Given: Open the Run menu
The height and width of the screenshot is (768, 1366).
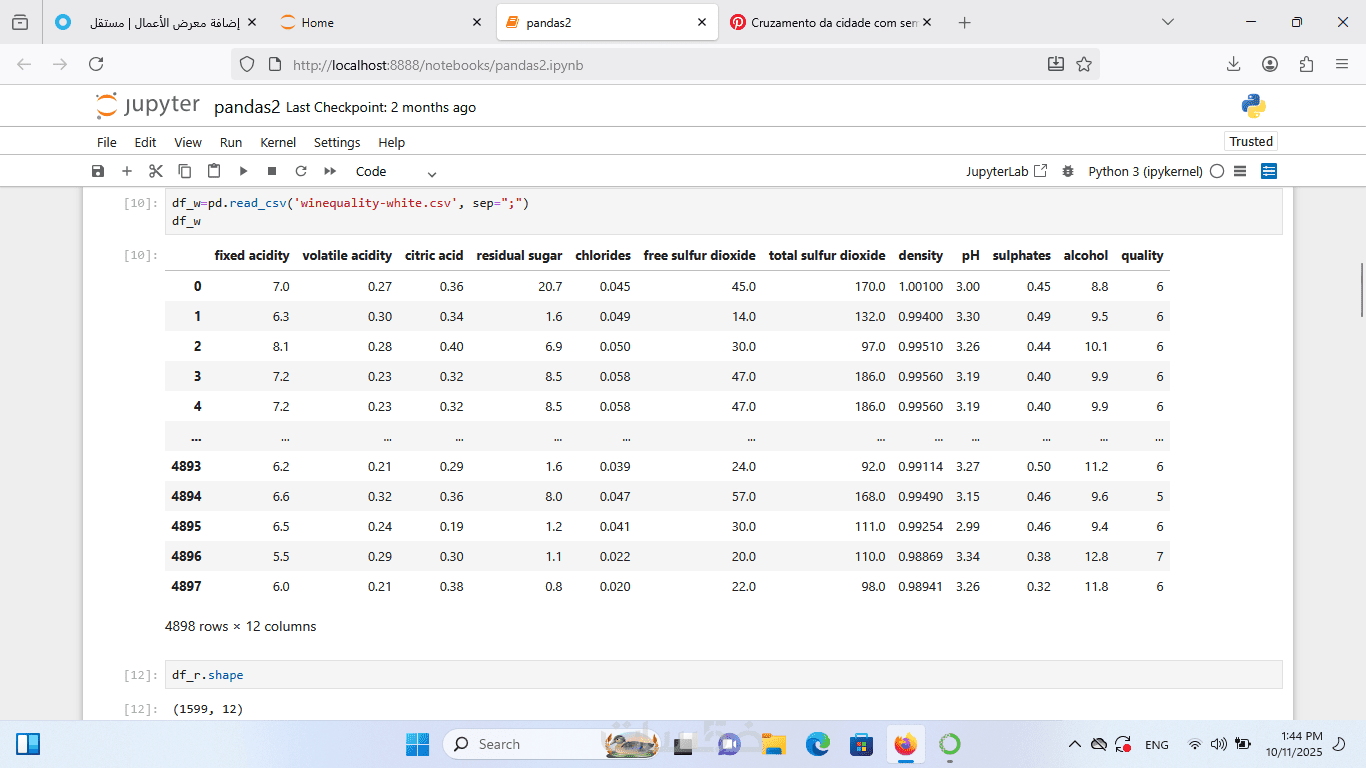Looking at the screenshot, I should (x=231, y=142).
